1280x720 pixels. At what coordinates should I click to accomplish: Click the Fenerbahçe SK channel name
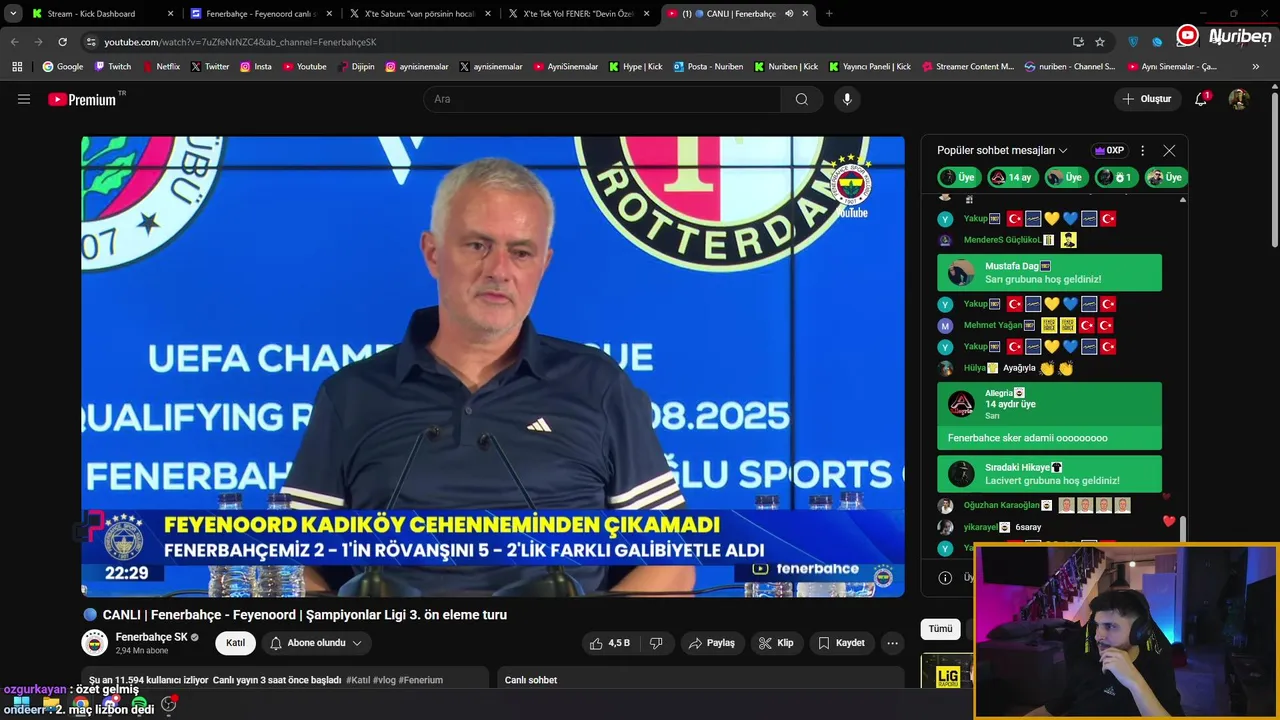tap(151, 637)
